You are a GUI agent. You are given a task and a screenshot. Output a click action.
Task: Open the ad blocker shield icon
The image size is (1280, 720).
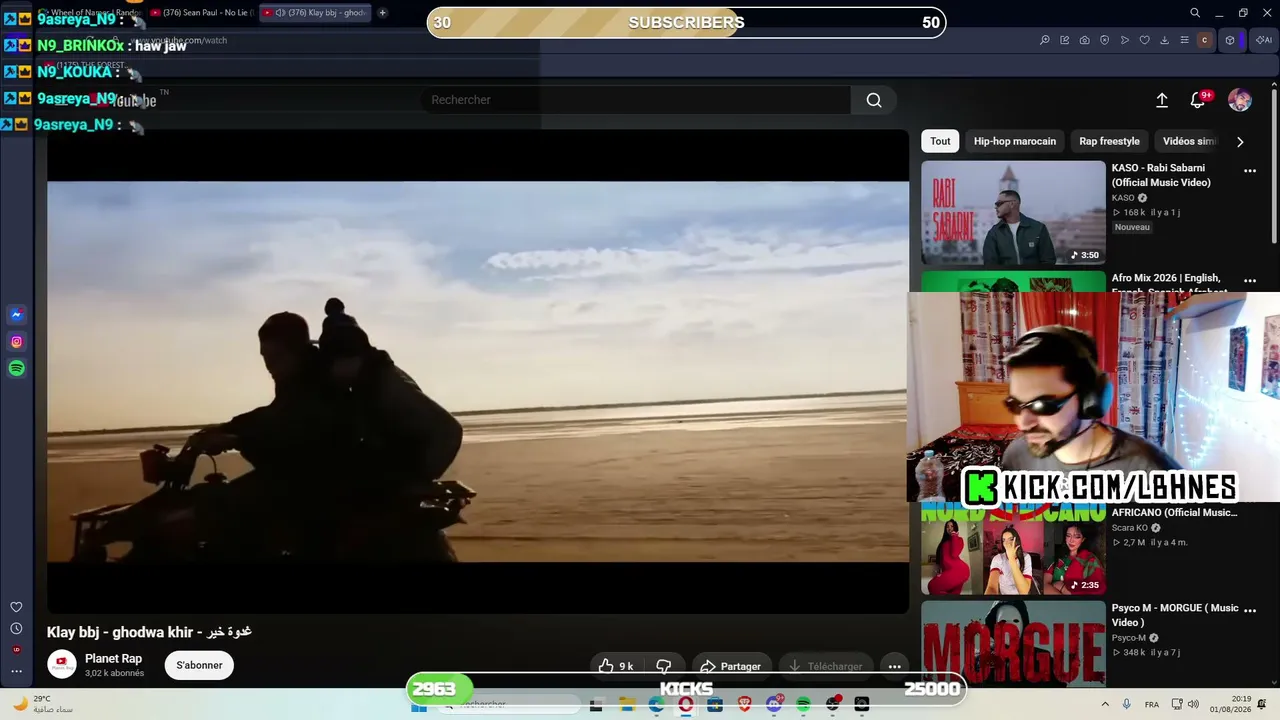[1105, 40]
